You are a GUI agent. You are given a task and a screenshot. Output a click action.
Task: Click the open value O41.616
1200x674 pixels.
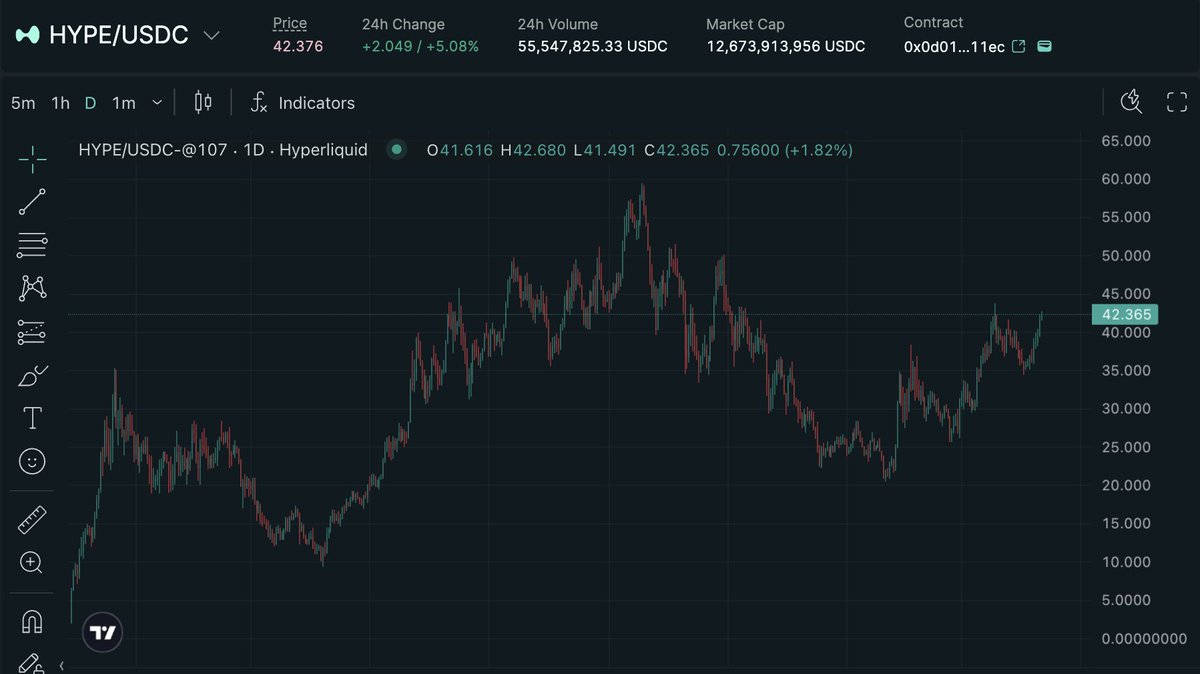click(459, 150)
